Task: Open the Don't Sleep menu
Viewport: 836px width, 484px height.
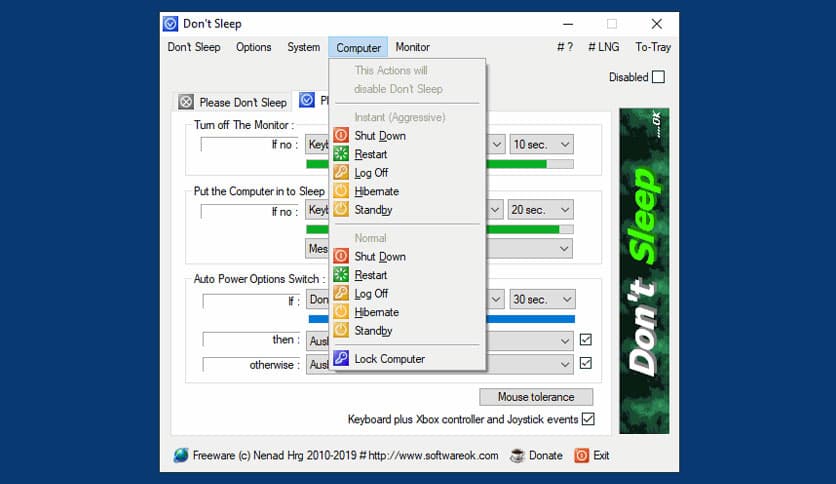Action: pos(194,47)
